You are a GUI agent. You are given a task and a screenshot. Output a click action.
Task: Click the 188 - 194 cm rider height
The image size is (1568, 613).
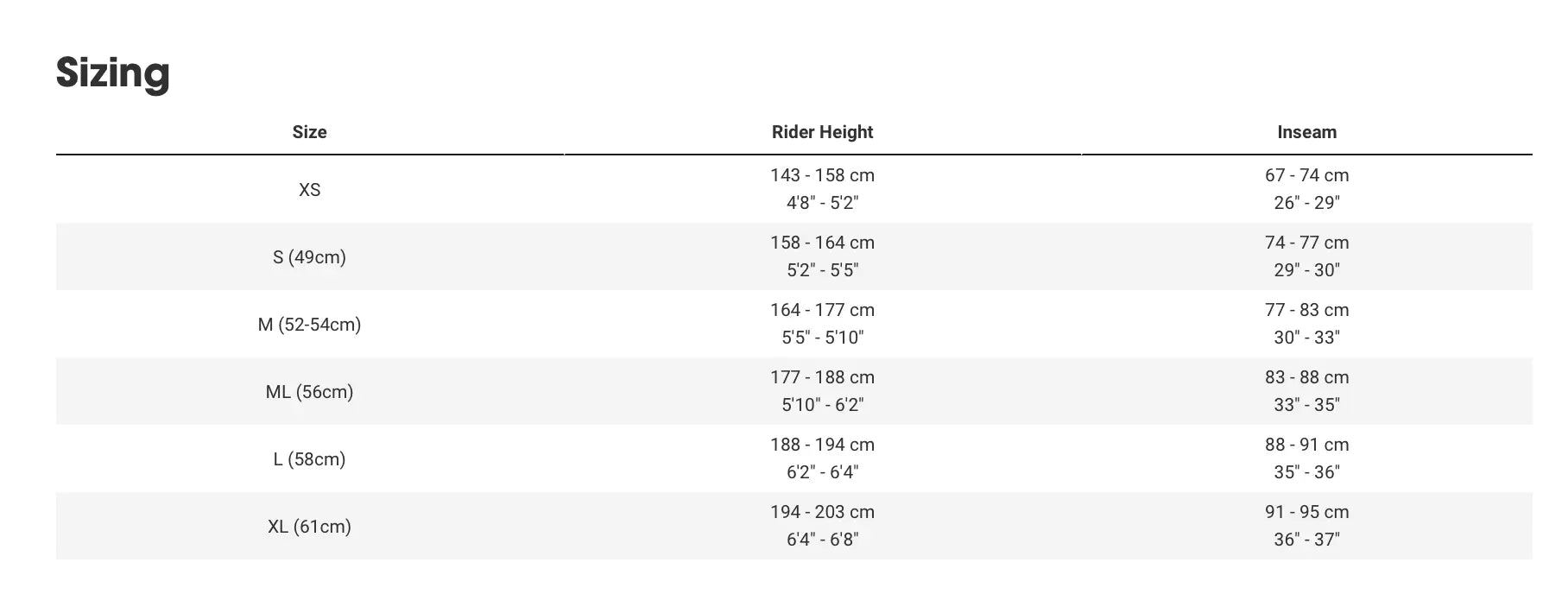coord(822,445)
